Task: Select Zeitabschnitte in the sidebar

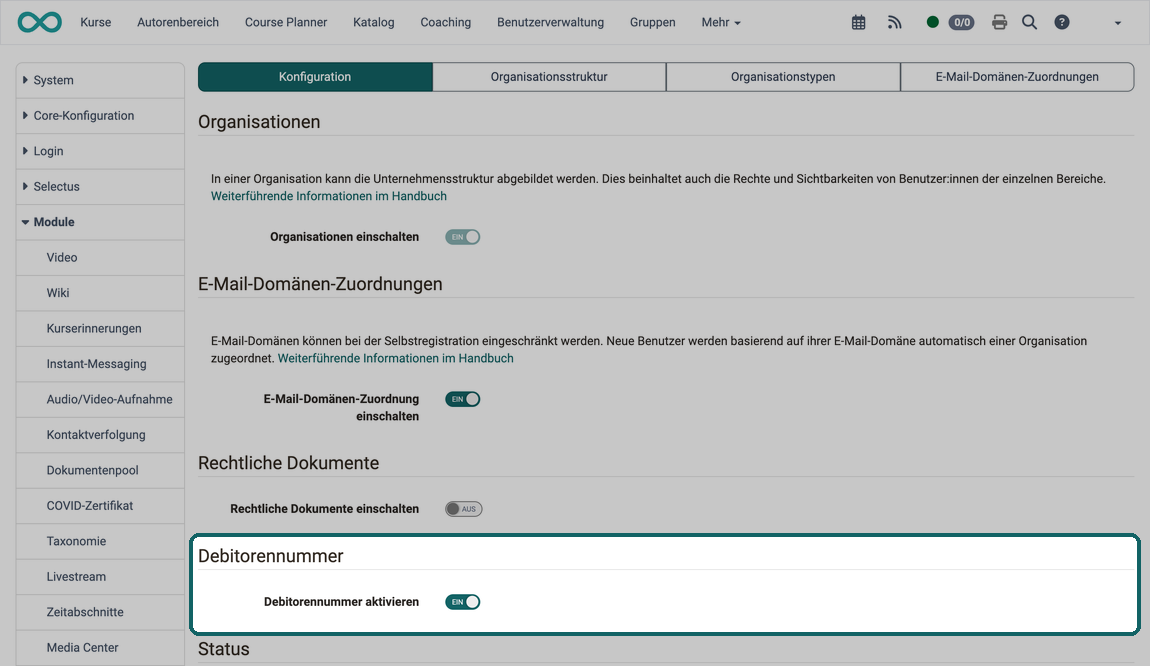Action: point(100,612)
